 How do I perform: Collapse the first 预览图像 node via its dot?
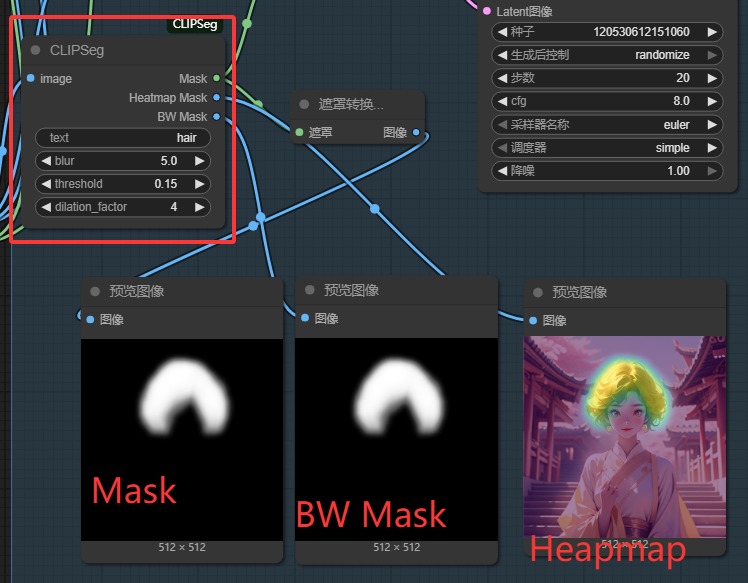96,292
